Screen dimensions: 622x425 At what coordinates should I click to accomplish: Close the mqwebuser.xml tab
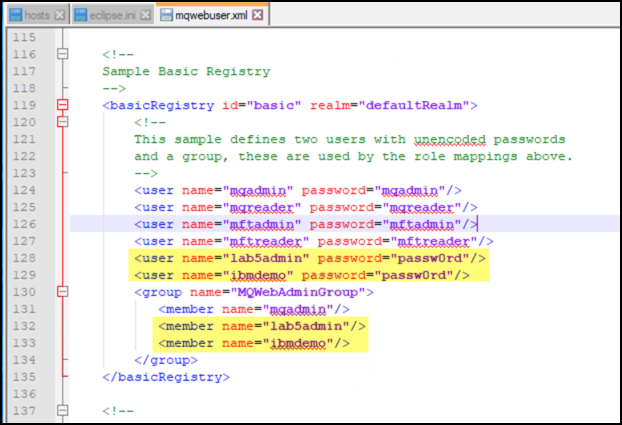257,15
